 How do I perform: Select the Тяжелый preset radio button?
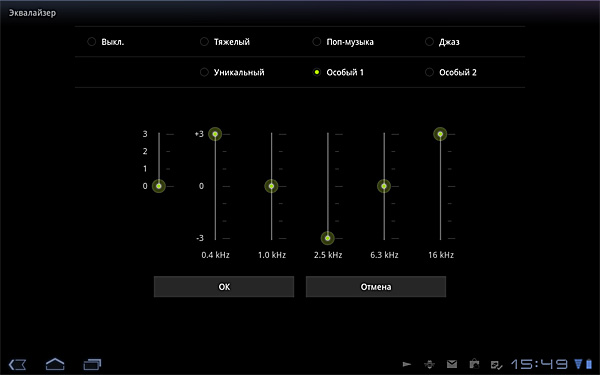point(225,42)
